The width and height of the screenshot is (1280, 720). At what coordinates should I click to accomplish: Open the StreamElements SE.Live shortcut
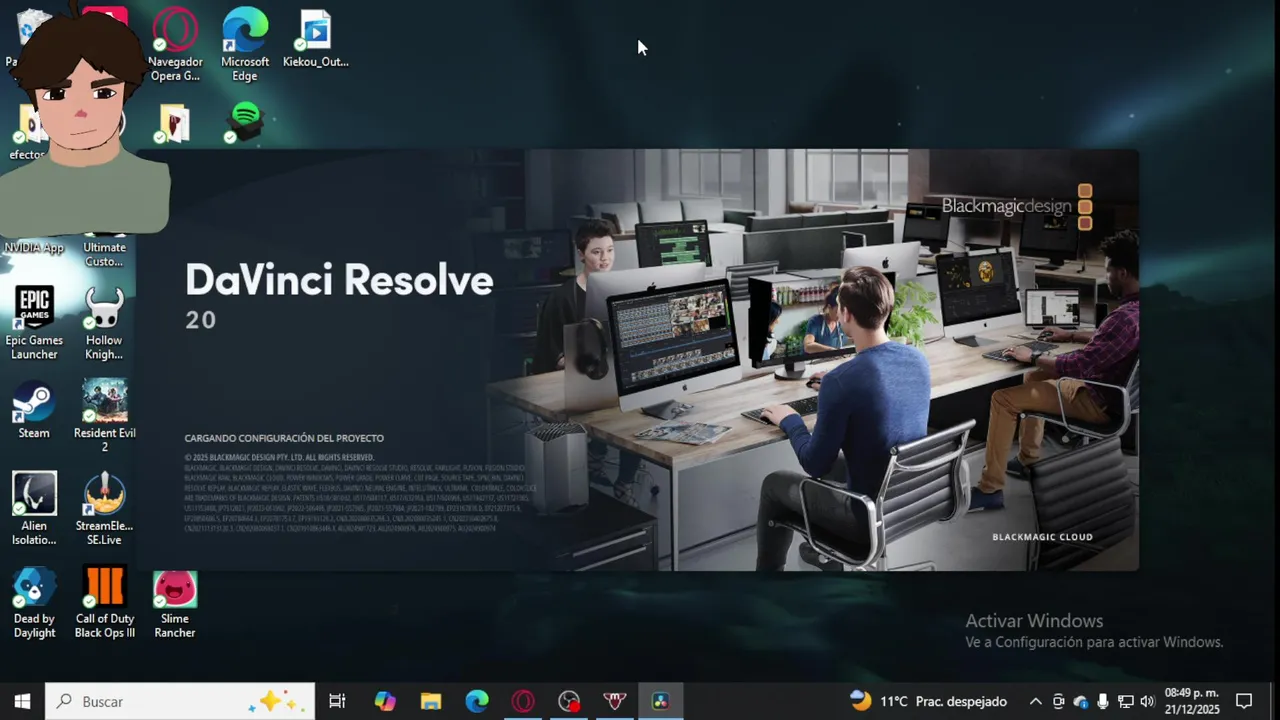104,509
